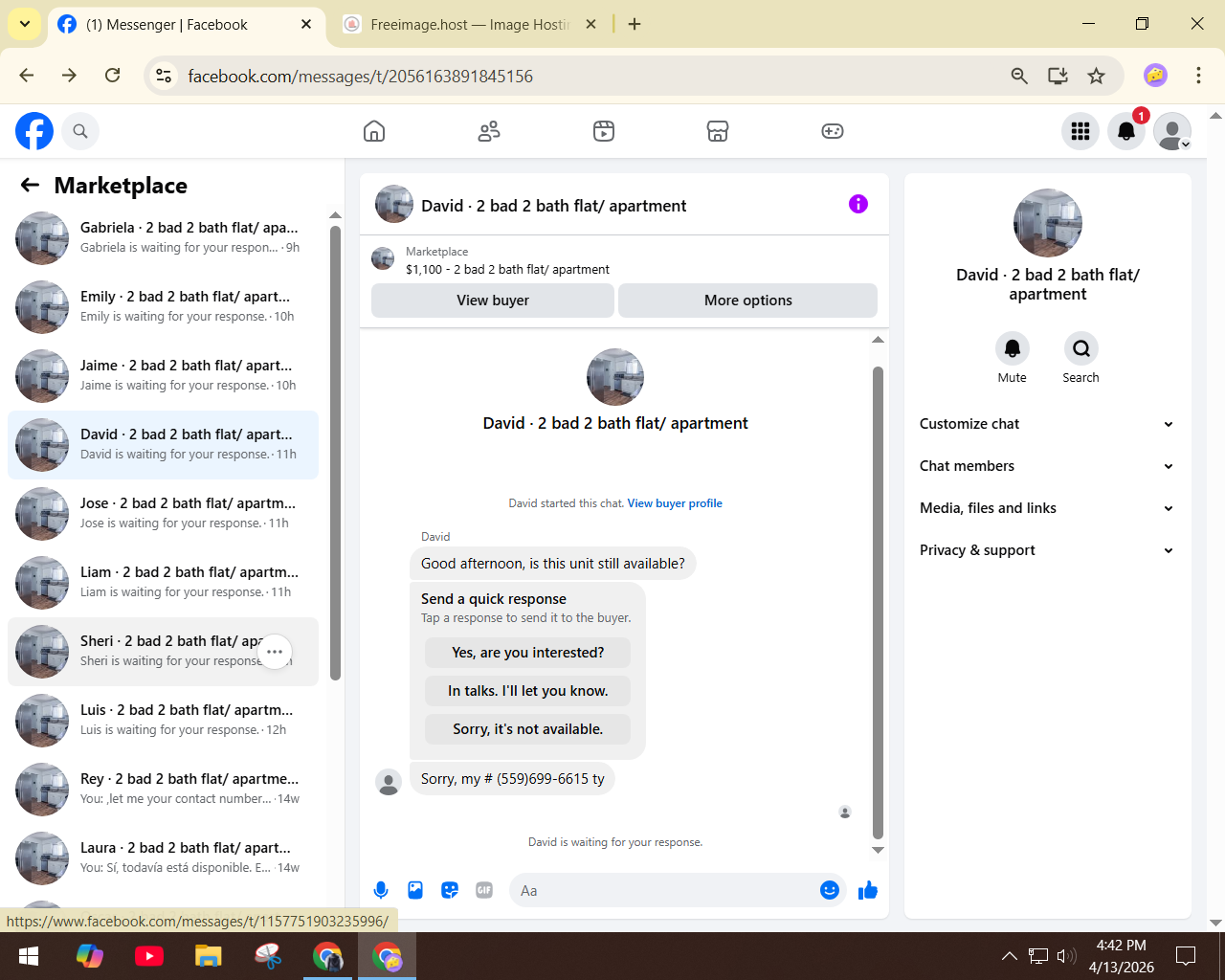This screenshot has height=980, width=1225.
Task: Click the More options button
Action: coord(748,301)
